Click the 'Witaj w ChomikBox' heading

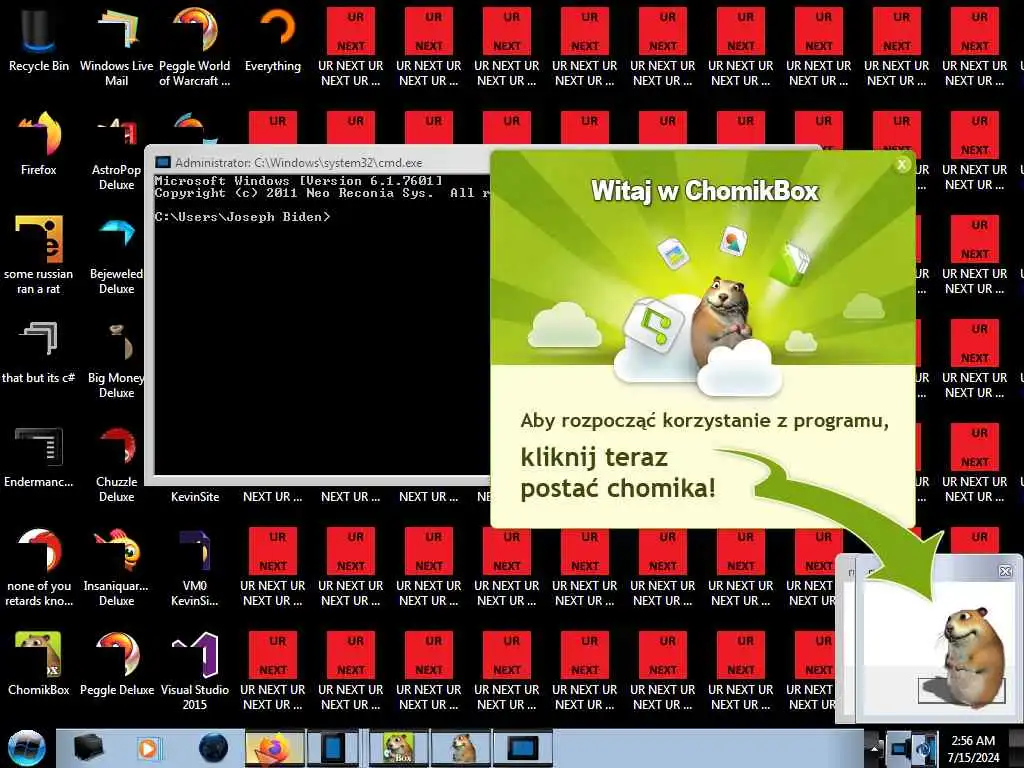(705, 191)
